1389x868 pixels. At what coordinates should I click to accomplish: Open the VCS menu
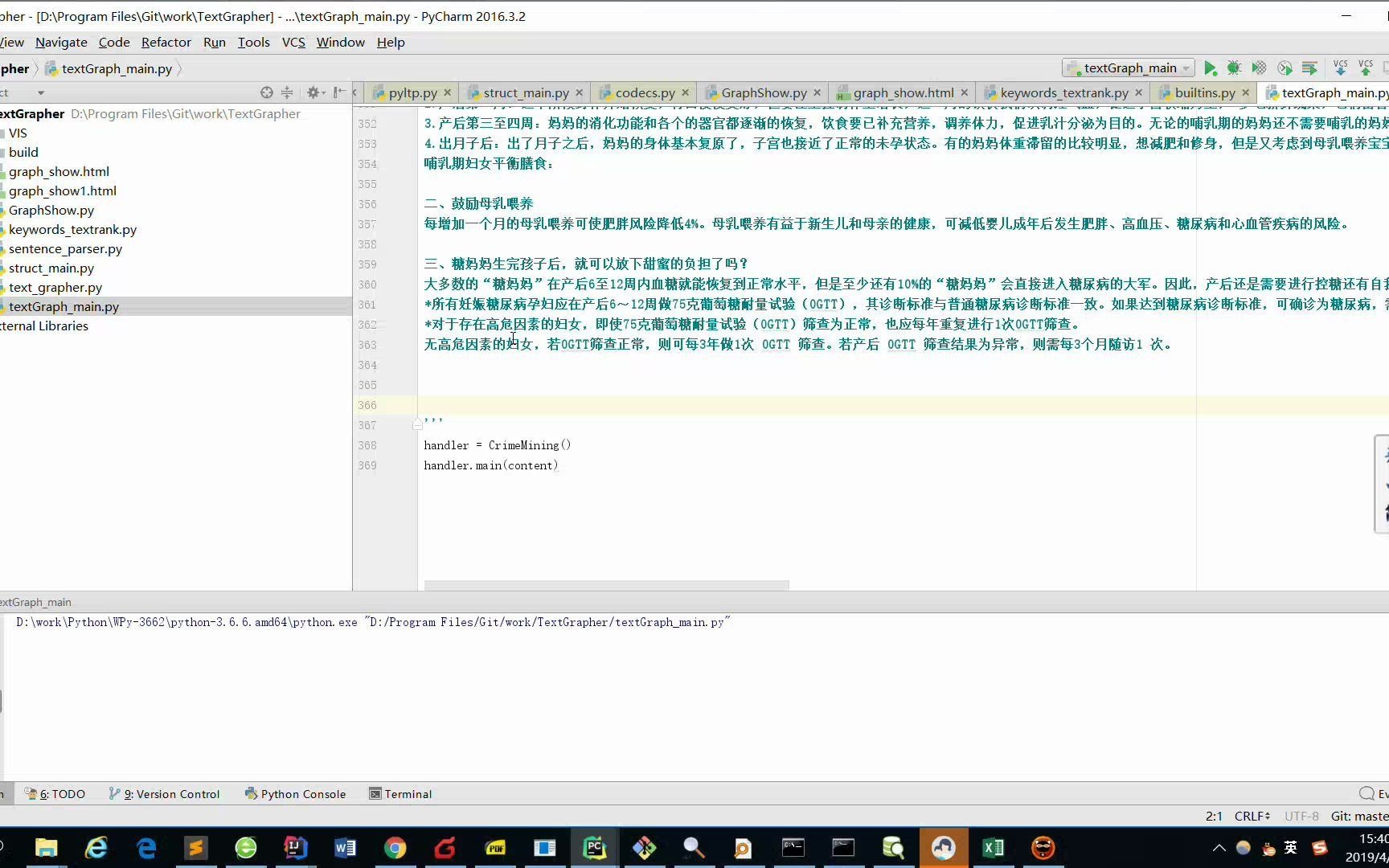293,42
